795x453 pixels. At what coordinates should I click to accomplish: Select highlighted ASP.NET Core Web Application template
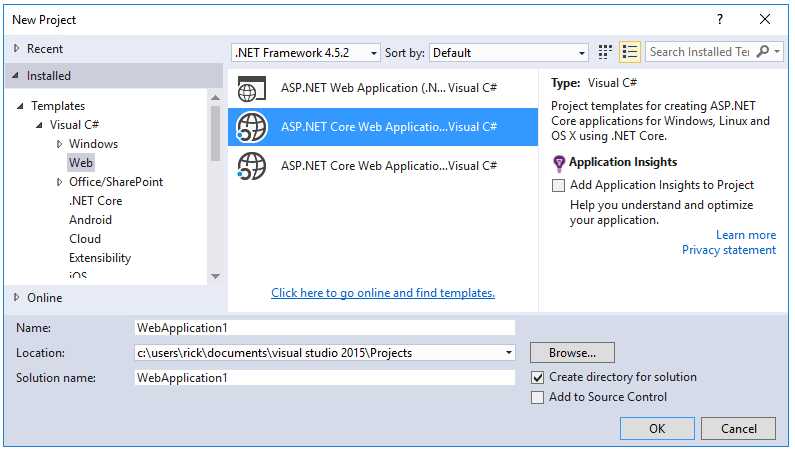point(383,127)
